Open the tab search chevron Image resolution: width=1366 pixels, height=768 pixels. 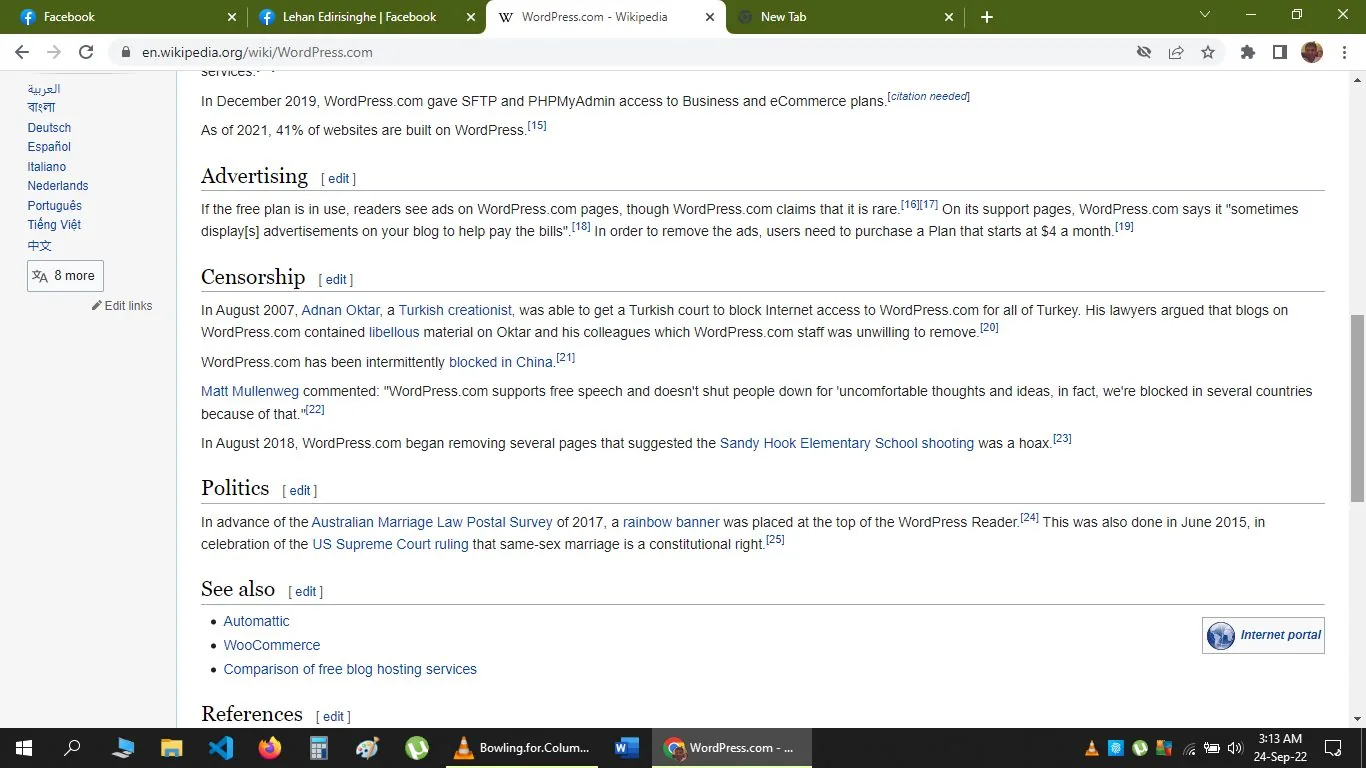[x=1204, y=16]
